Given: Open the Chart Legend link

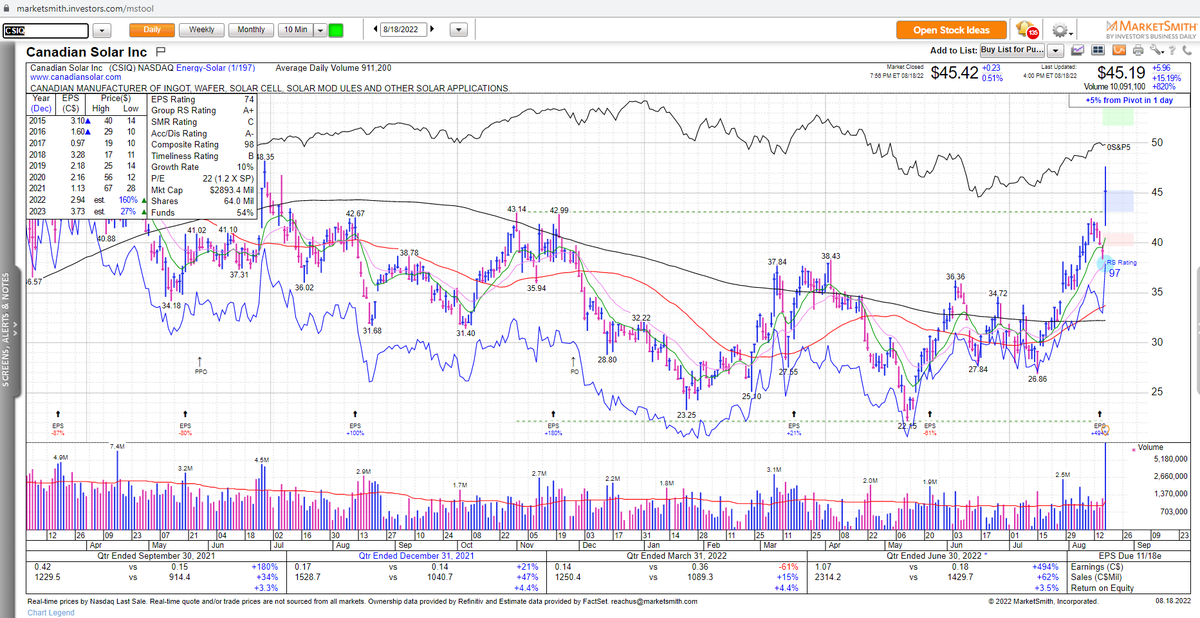Looking at the screenshot, I should 51,612.
